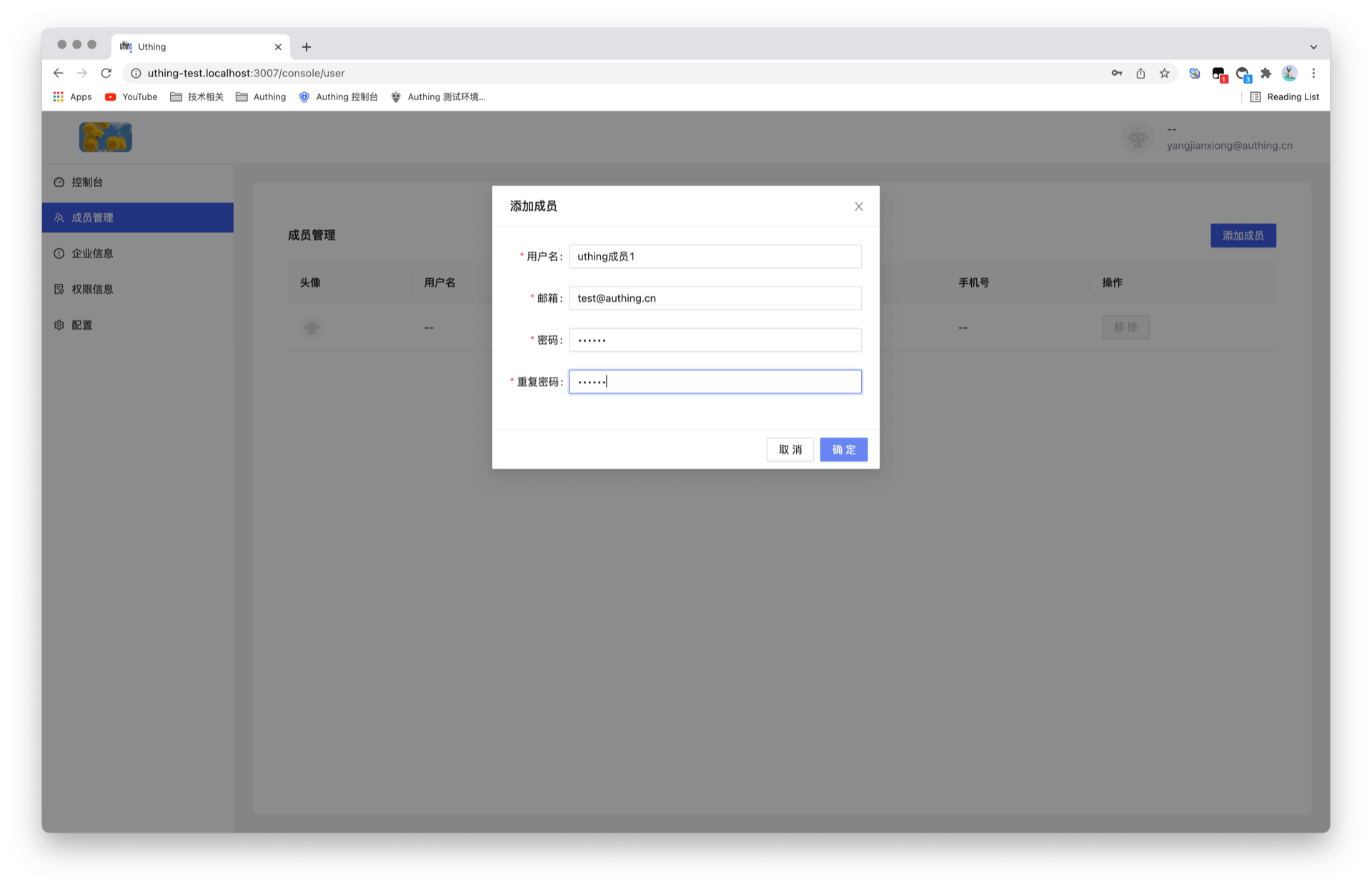
Task: Open Reading List panel
Action: 1284,97
